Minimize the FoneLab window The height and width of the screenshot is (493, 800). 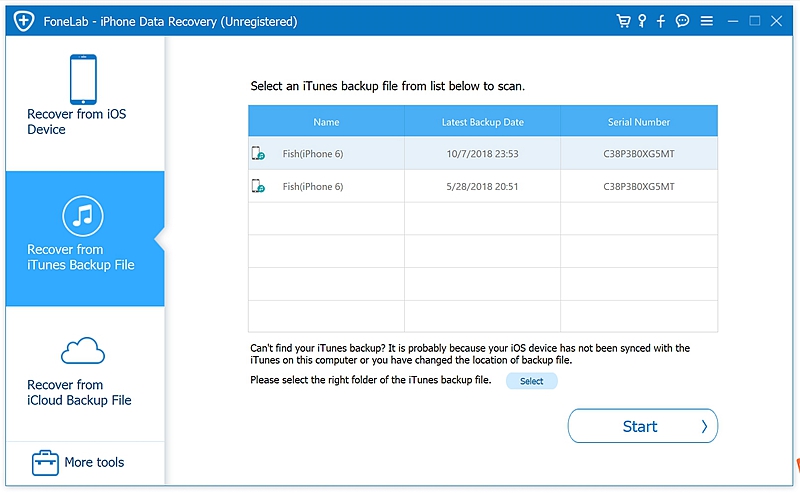click(x=733, y=21)
